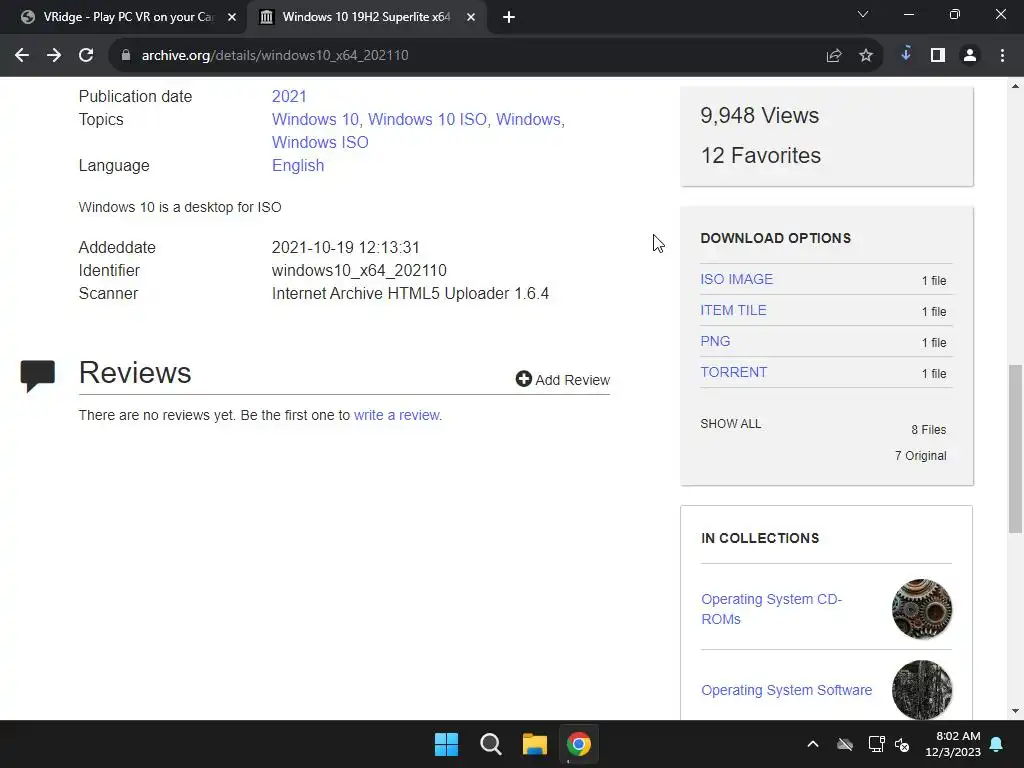This screenshot has width=1024, height=768.
Task: Close the Windows 10 19H2 Superlite tab
Action: tap(471, 18)
